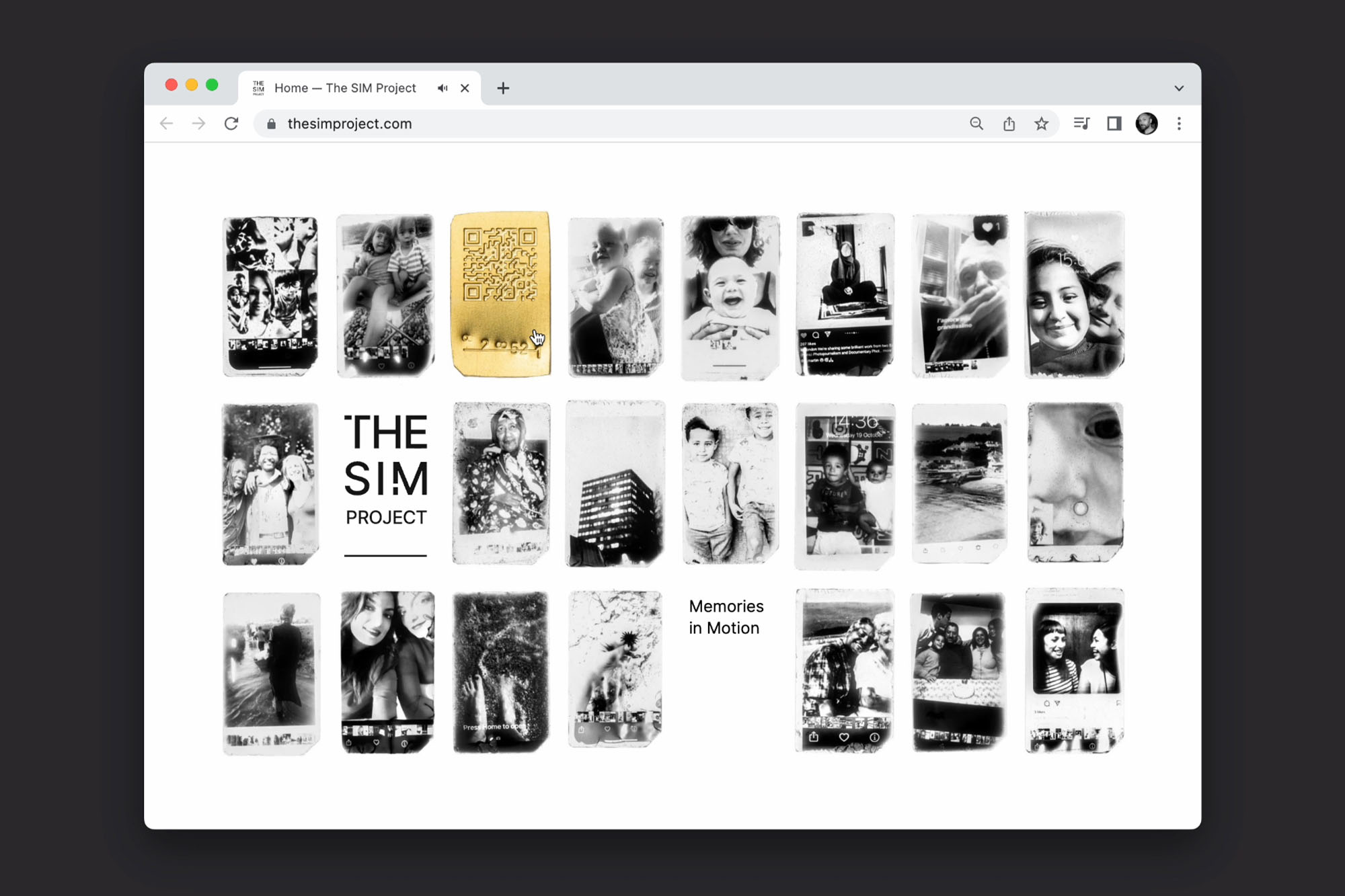Image resolution: width=1345 pixels, height=896 pixels.
Task: Click the profile avatar to switch users
Action: (x=1147, y=124)
